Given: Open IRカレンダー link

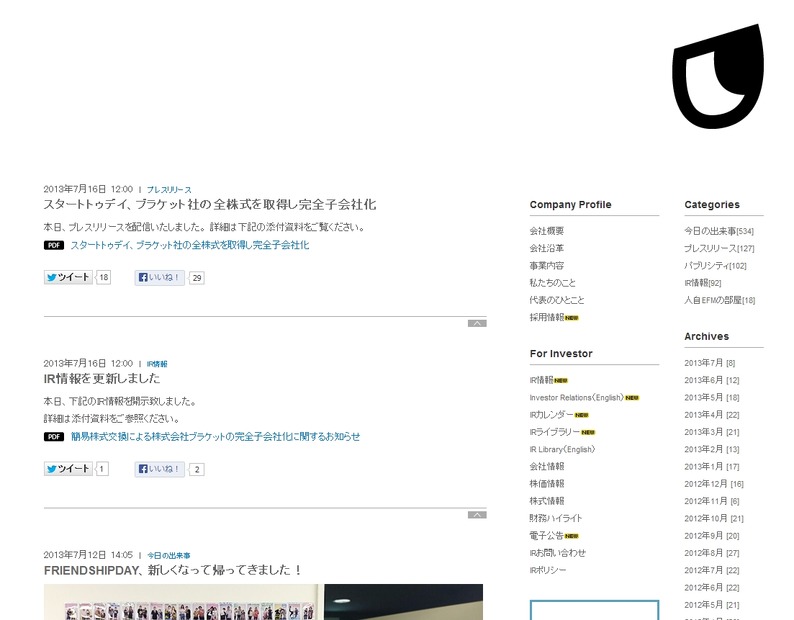Looking at the screenshot, I should 552,415.
